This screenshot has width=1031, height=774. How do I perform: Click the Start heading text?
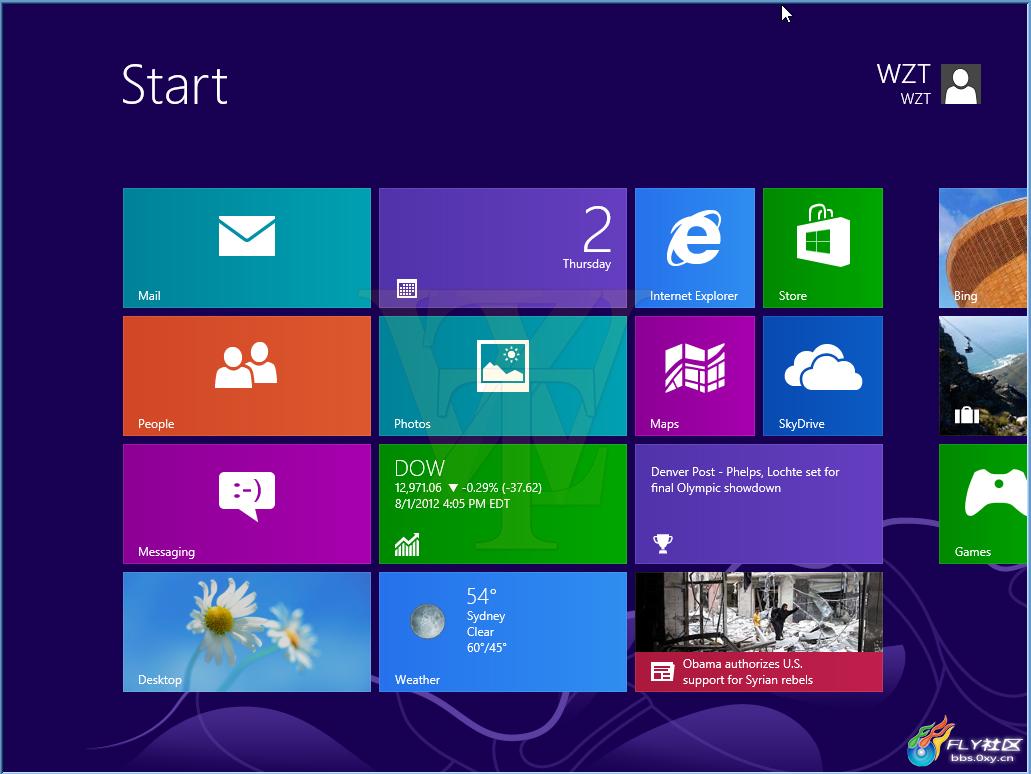(175, 85)
